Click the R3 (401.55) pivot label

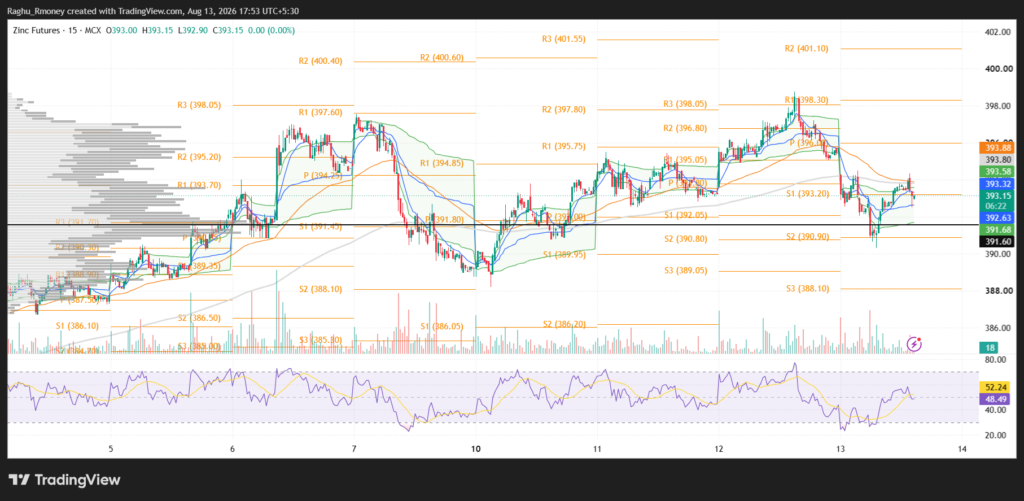[564, 39]
